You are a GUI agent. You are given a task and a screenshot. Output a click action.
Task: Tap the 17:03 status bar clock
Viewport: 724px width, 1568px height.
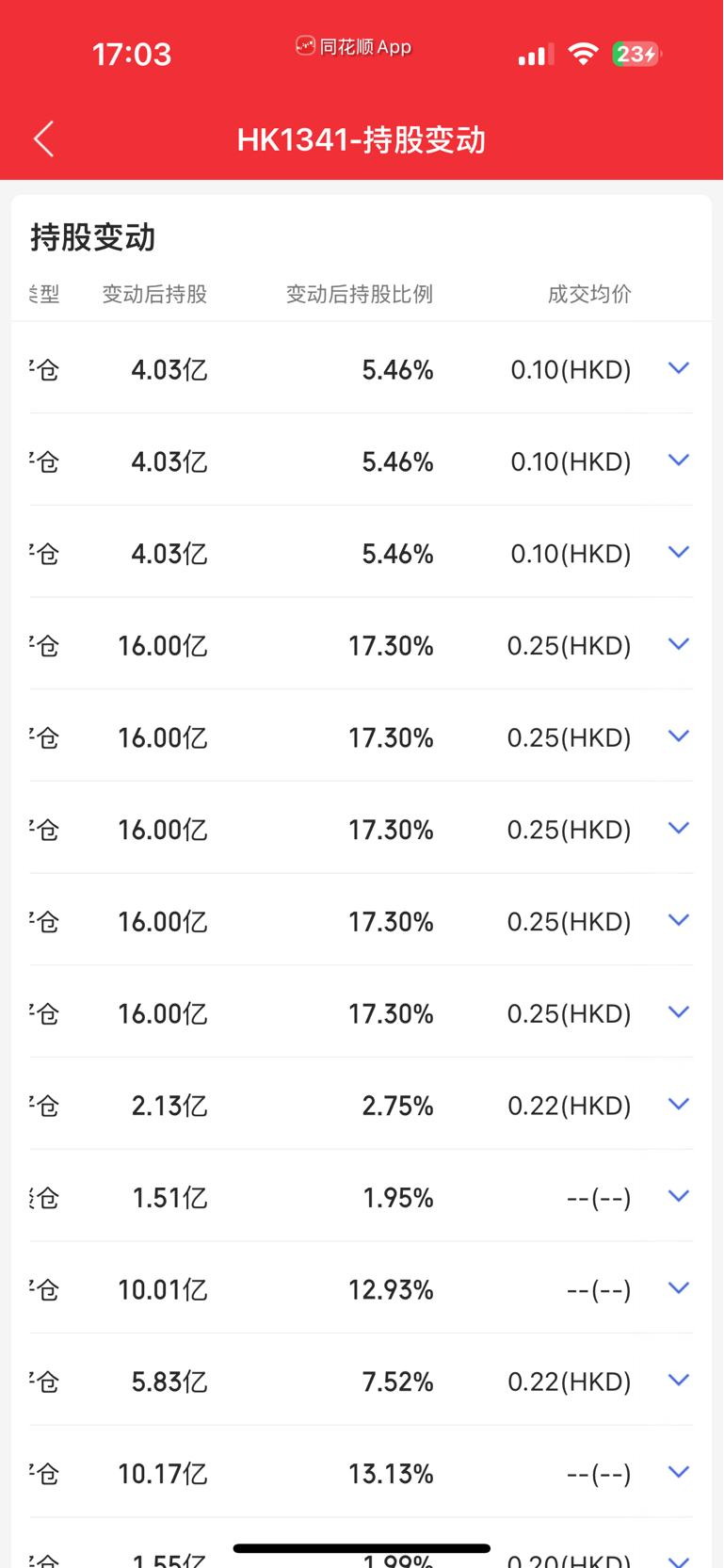[x=132, y=55]
